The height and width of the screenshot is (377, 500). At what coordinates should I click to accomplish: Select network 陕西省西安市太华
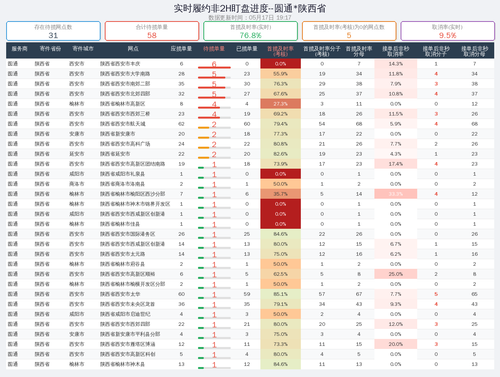[120, 294]
